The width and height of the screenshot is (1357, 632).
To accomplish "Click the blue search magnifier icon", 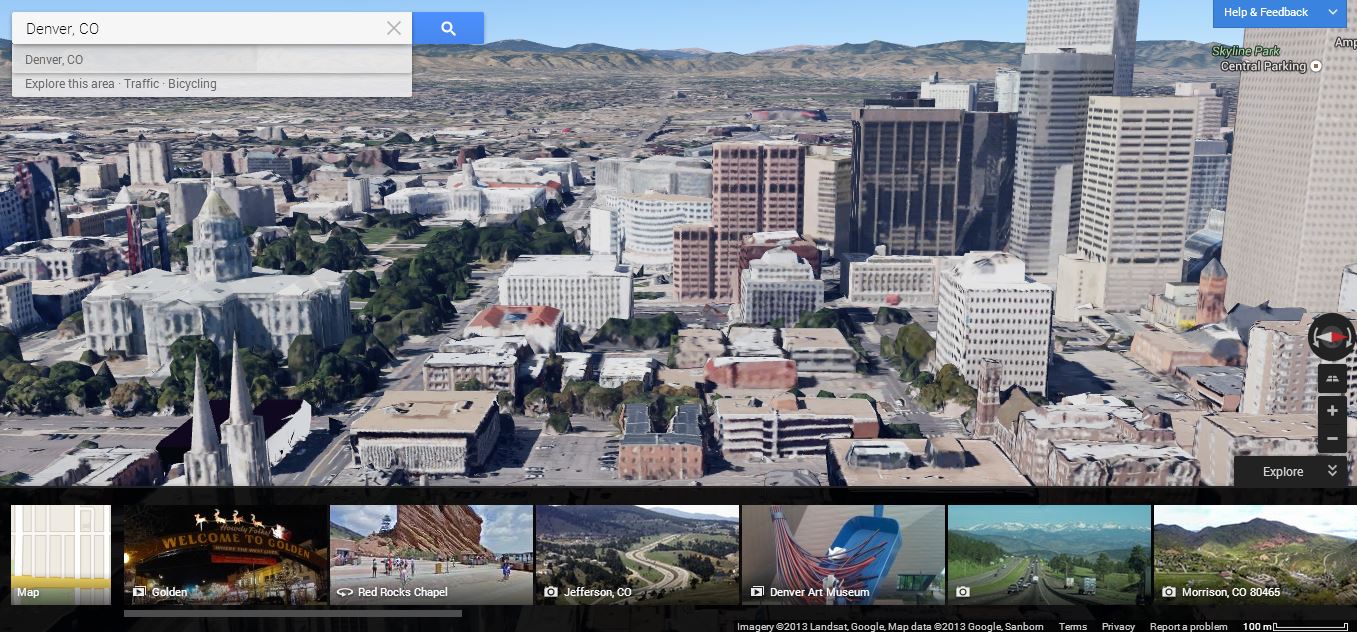I will [447, 28].
